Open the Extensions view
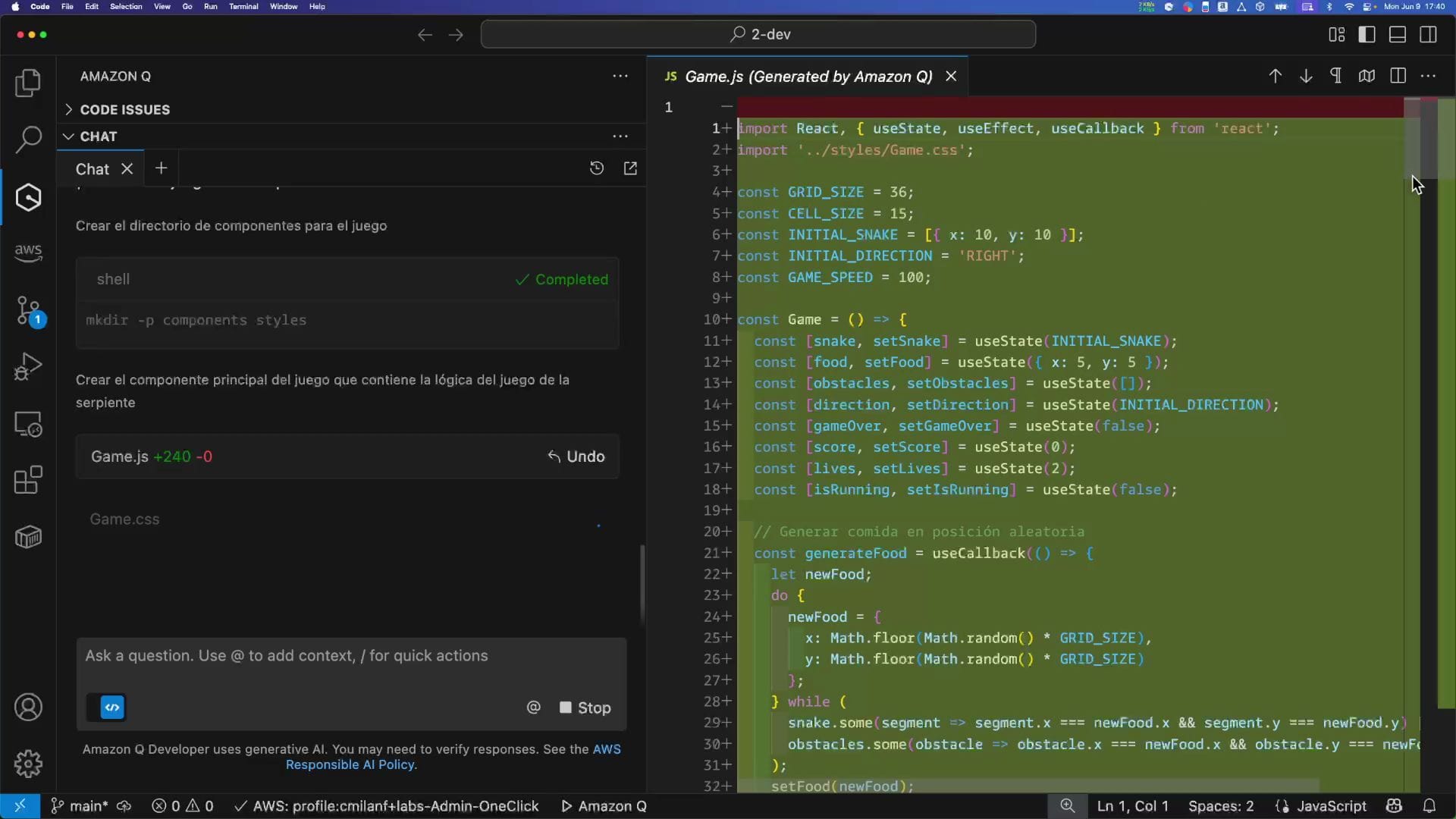The height and width of the screenshot is (819, 1456). click(x=28, y=480)
